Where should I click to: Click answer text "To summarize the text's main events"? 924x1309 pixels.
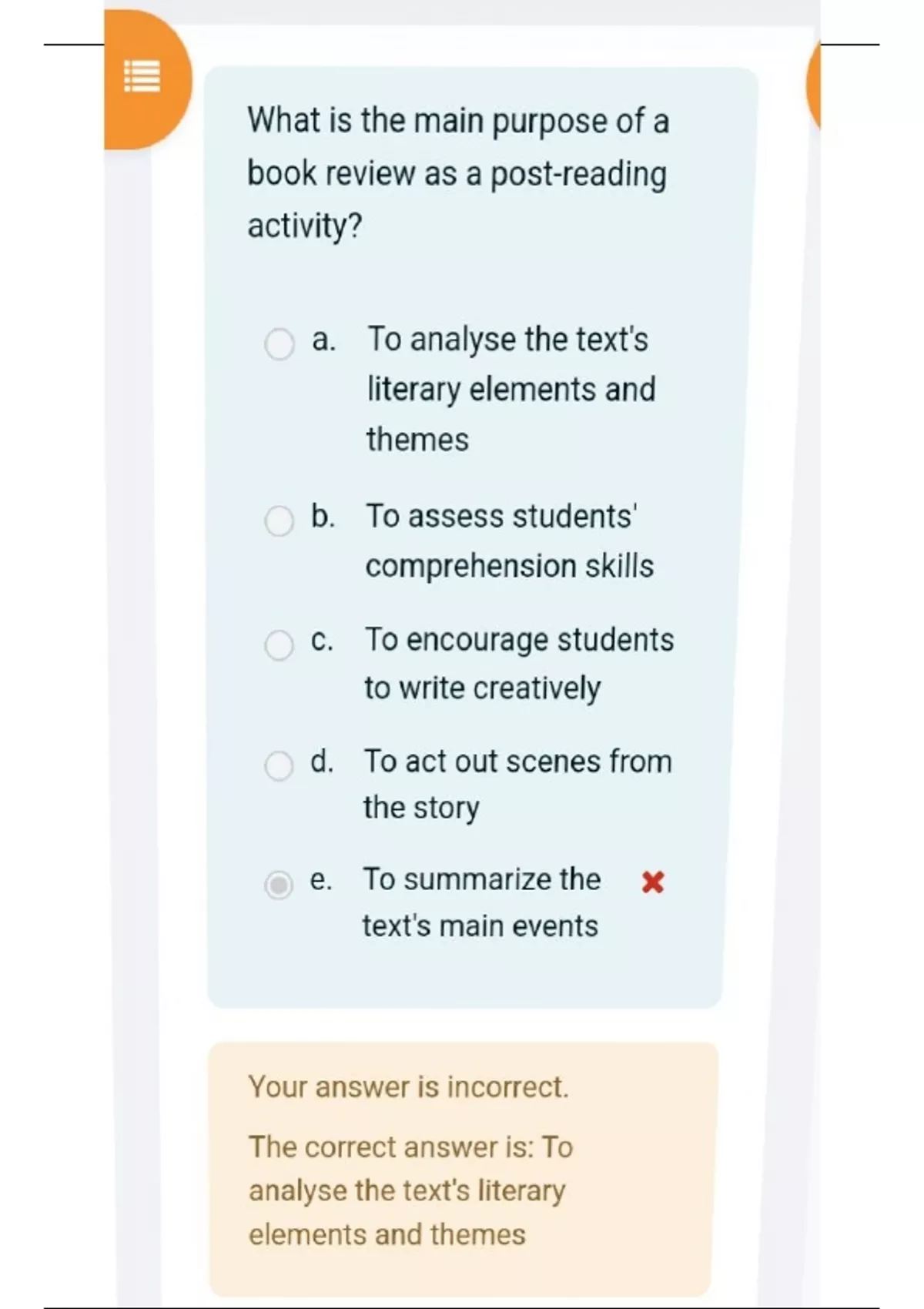click(481, 902)
